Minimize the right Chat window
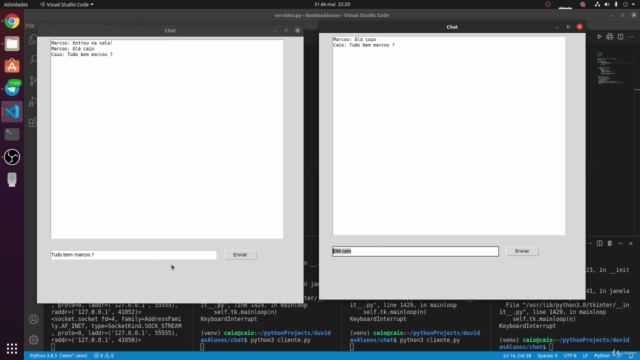 point(557,27)
